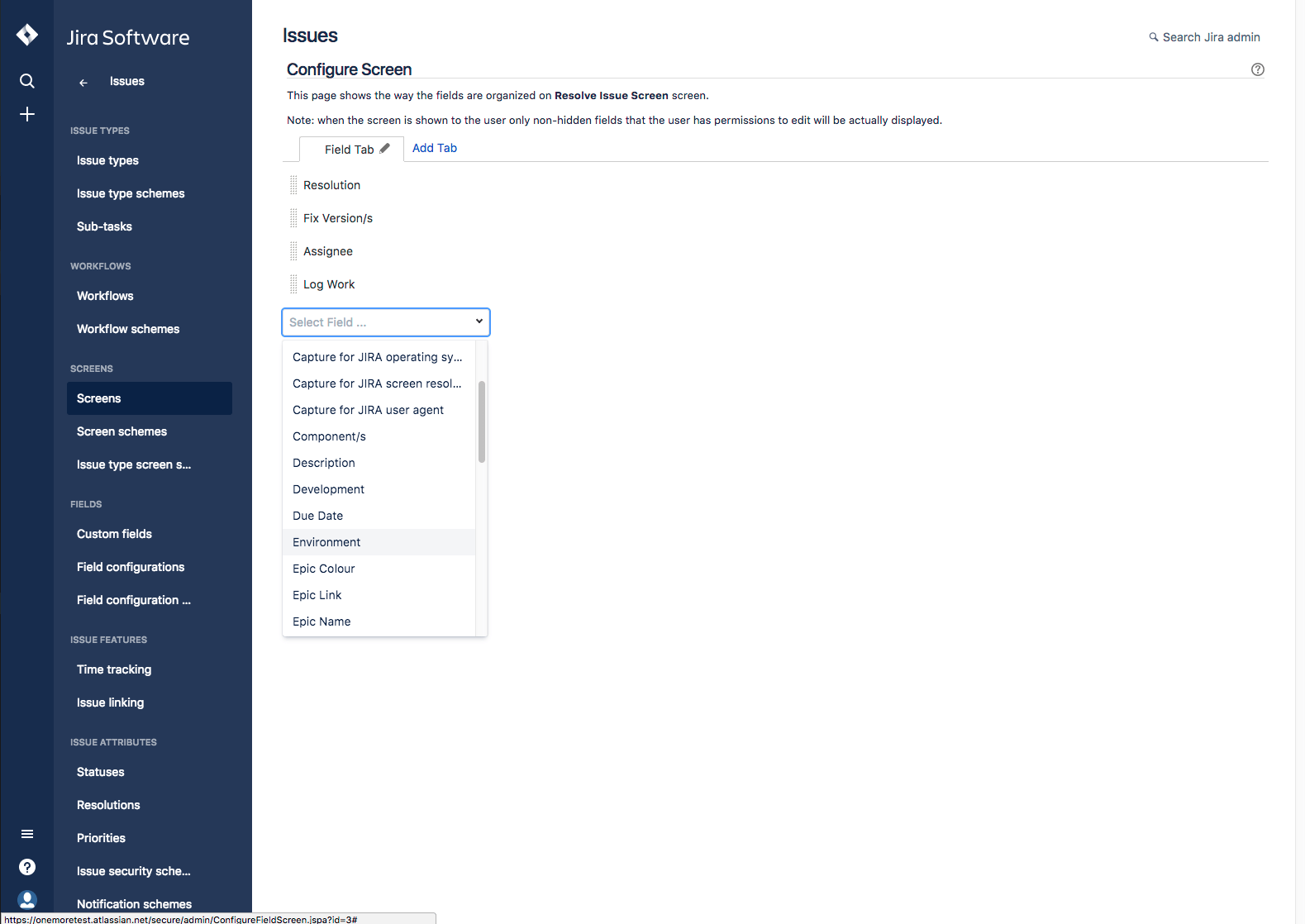Viewport: 1305px width, 924px height.
Task: Click the Fix Version/s field row
Action: (338, 218)
